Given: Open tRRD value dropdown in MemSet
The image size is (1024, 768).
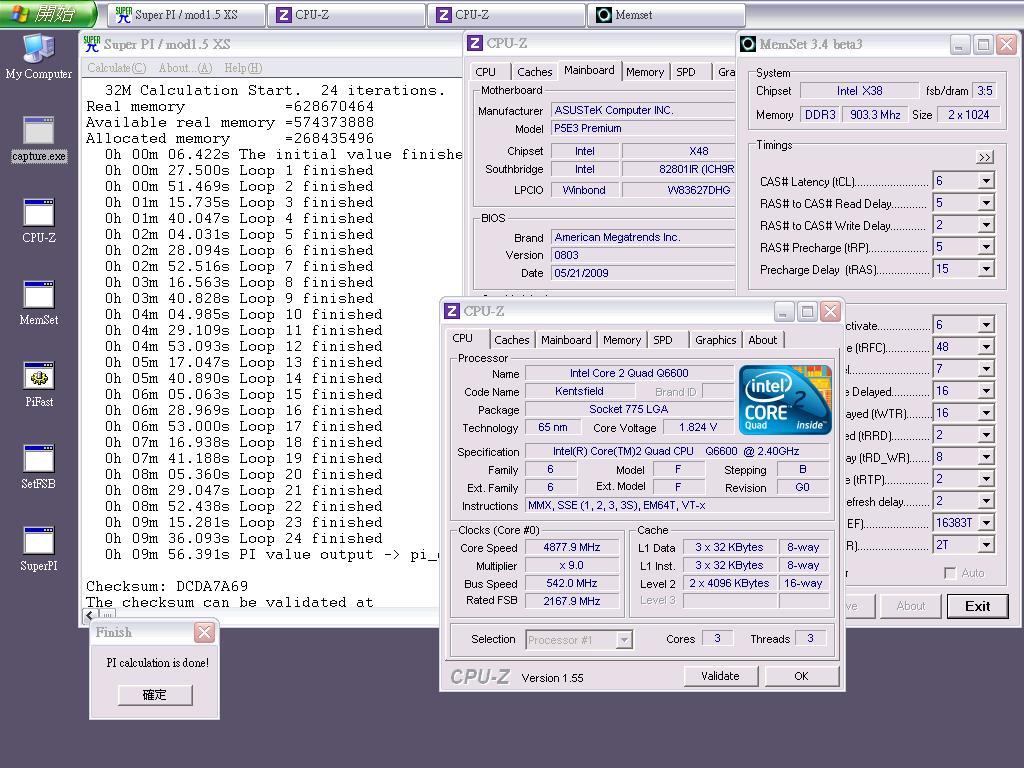Looking at the screenshot, I should (986, 435).
